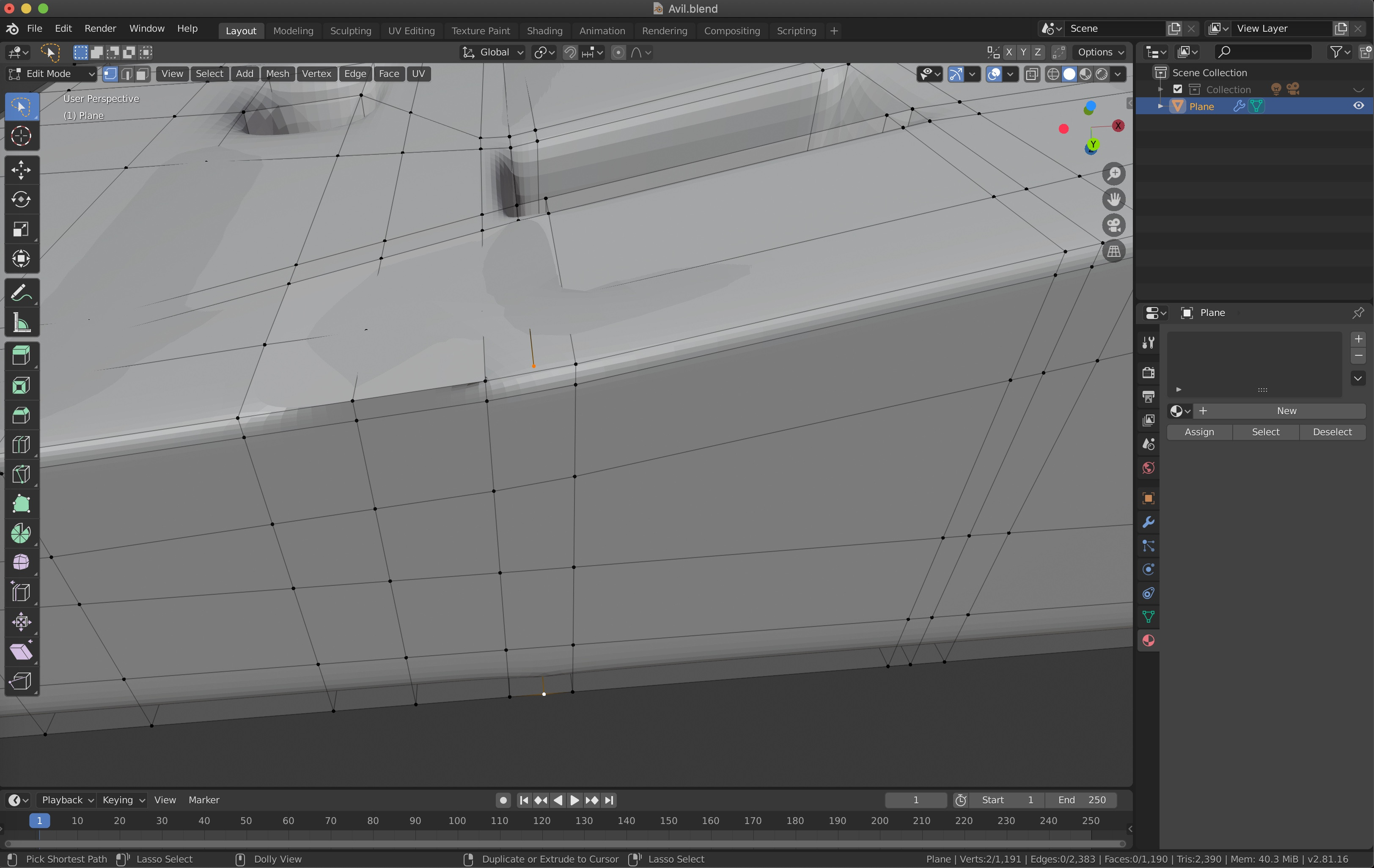Select the Inset Faces tool
Viewport: 1374px width, 868px height.
22,386
